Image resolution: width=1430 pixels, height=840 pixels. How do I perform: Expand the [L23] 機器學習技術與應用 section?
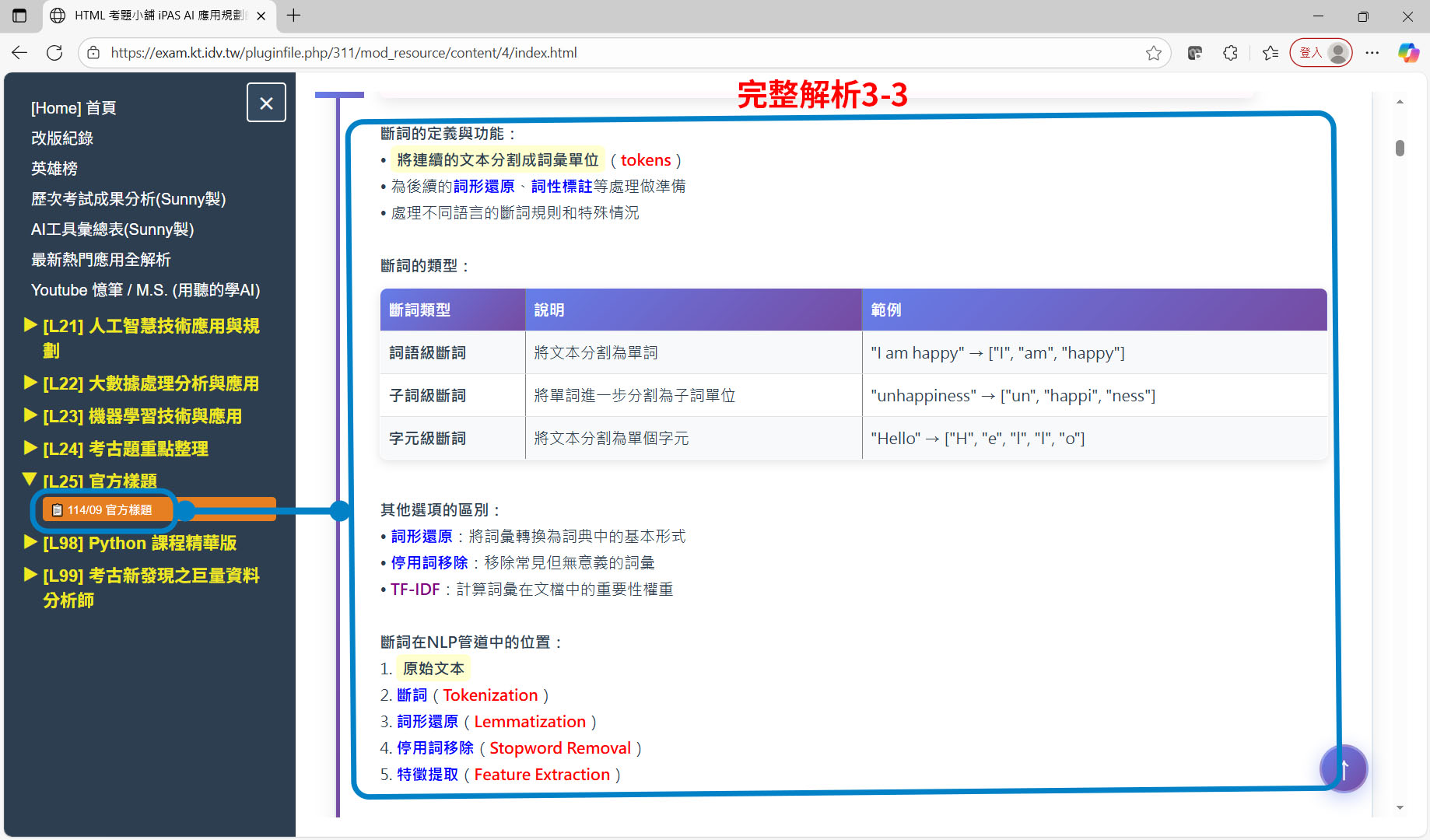point(142,416)
